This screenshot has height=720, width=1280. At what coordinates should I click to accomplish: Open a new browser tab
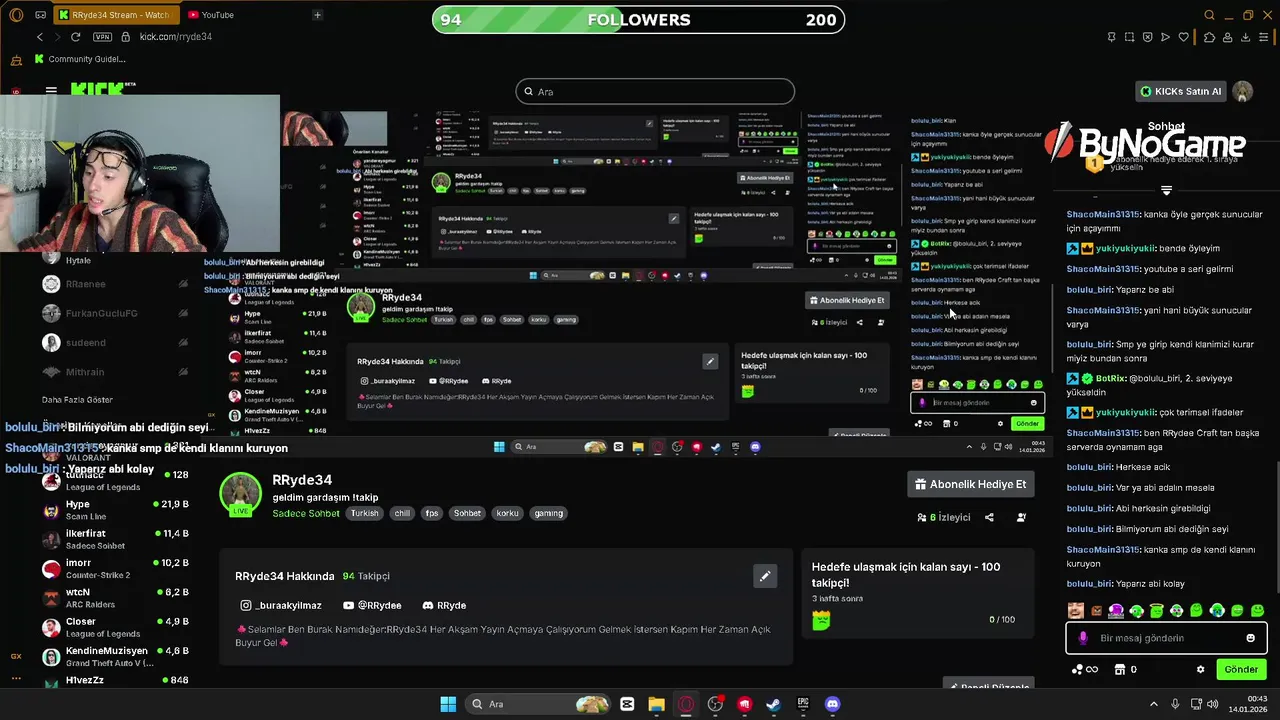[x=317, y=15]
